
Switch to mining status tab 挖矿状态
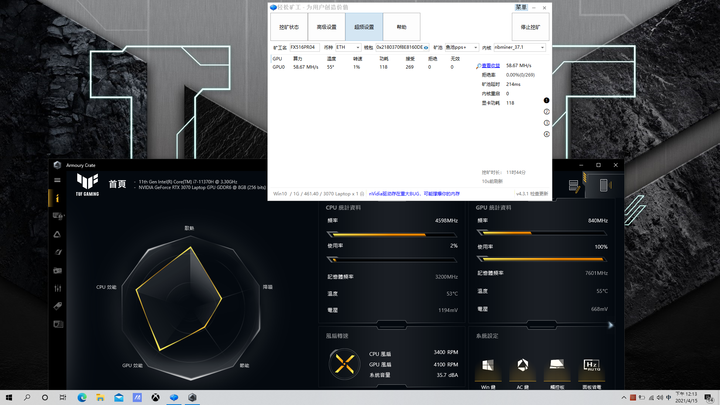(x=289, y=27)
